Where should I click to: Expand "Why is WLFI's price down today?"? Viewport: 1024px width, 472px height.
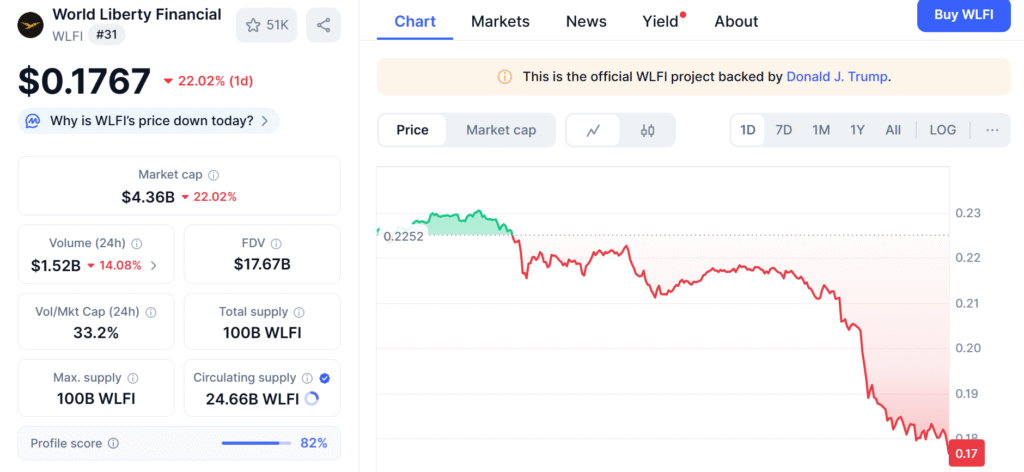tap(148, 121)
